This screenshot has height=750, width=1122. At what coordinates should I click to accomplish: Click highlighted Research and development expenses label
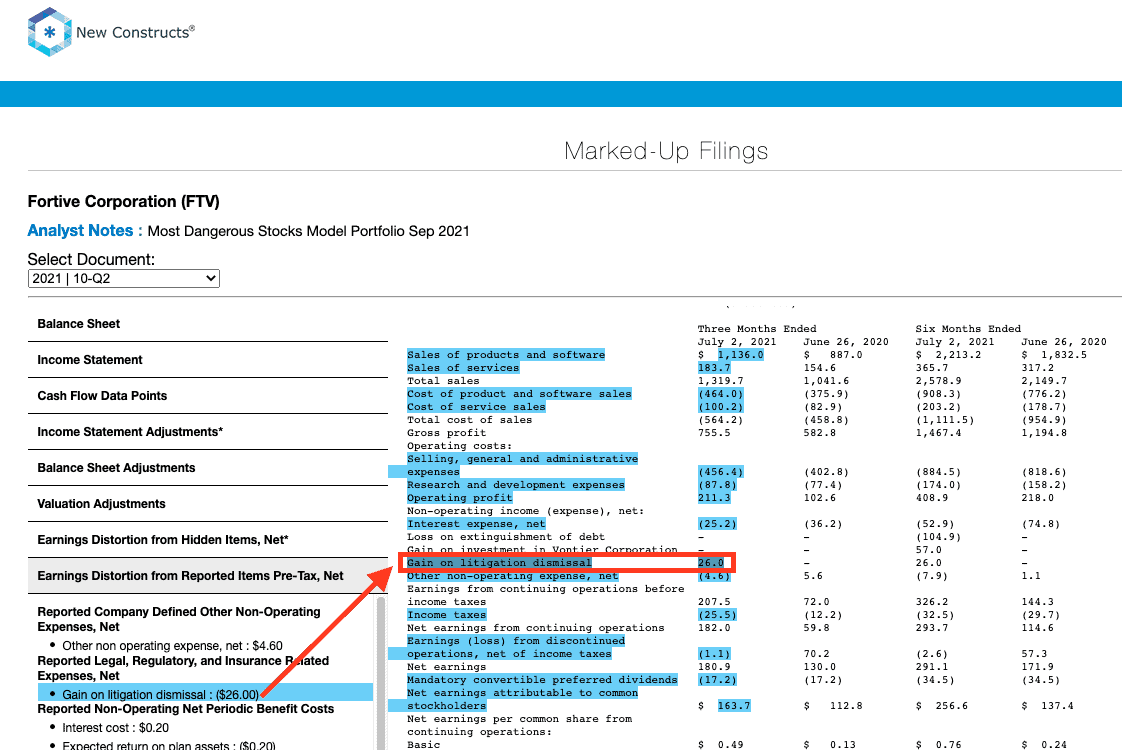pos(516,484)
